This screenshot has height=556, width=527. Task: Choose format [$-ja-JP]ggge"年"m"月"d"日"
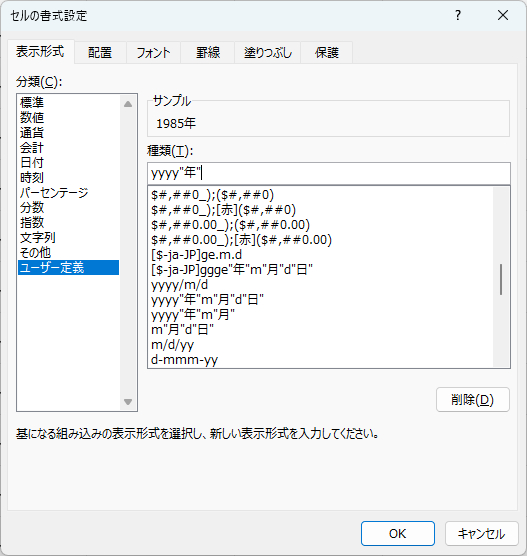point(321,269)
